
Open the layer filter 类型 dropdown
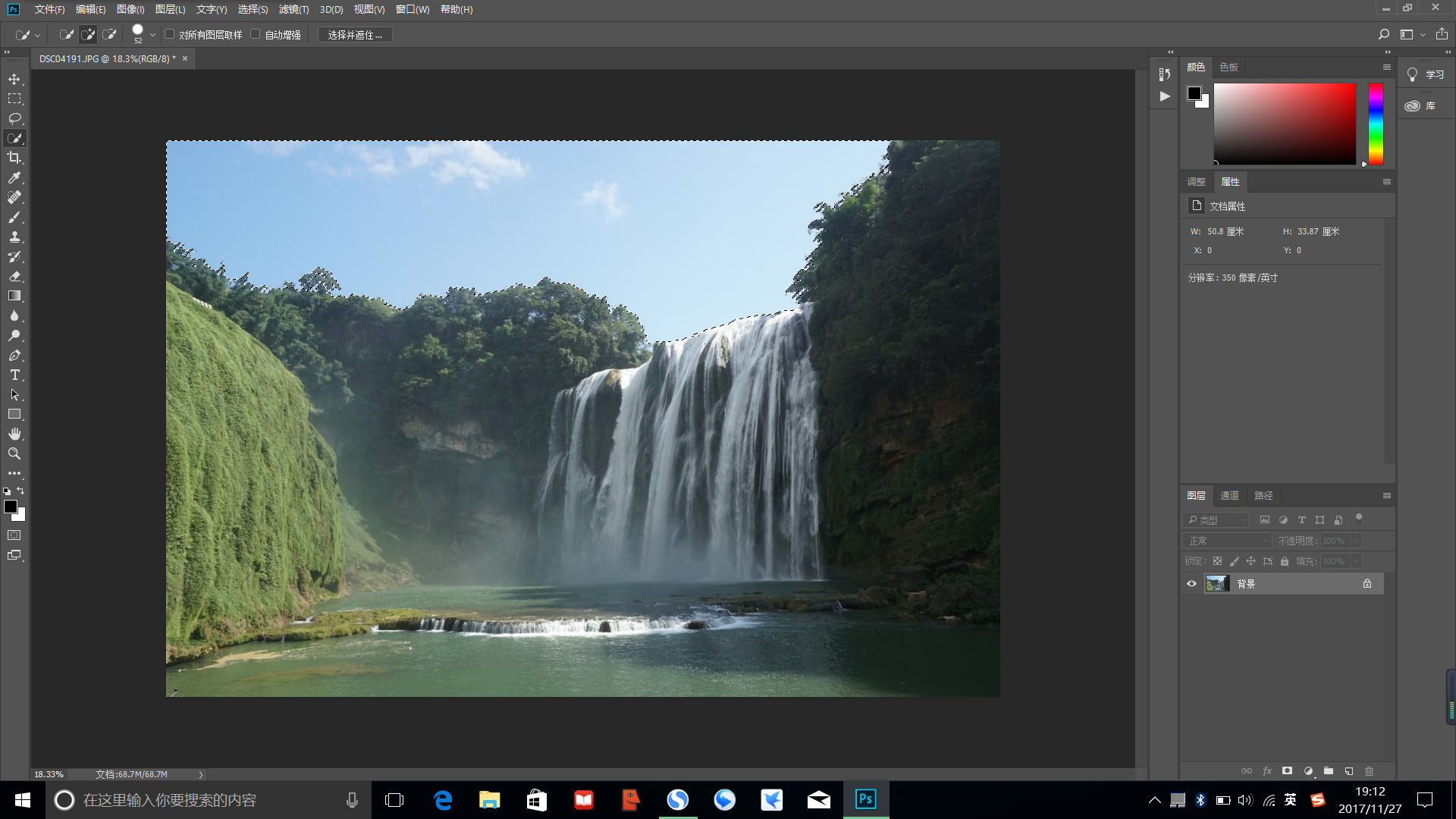pos(1216,519)
